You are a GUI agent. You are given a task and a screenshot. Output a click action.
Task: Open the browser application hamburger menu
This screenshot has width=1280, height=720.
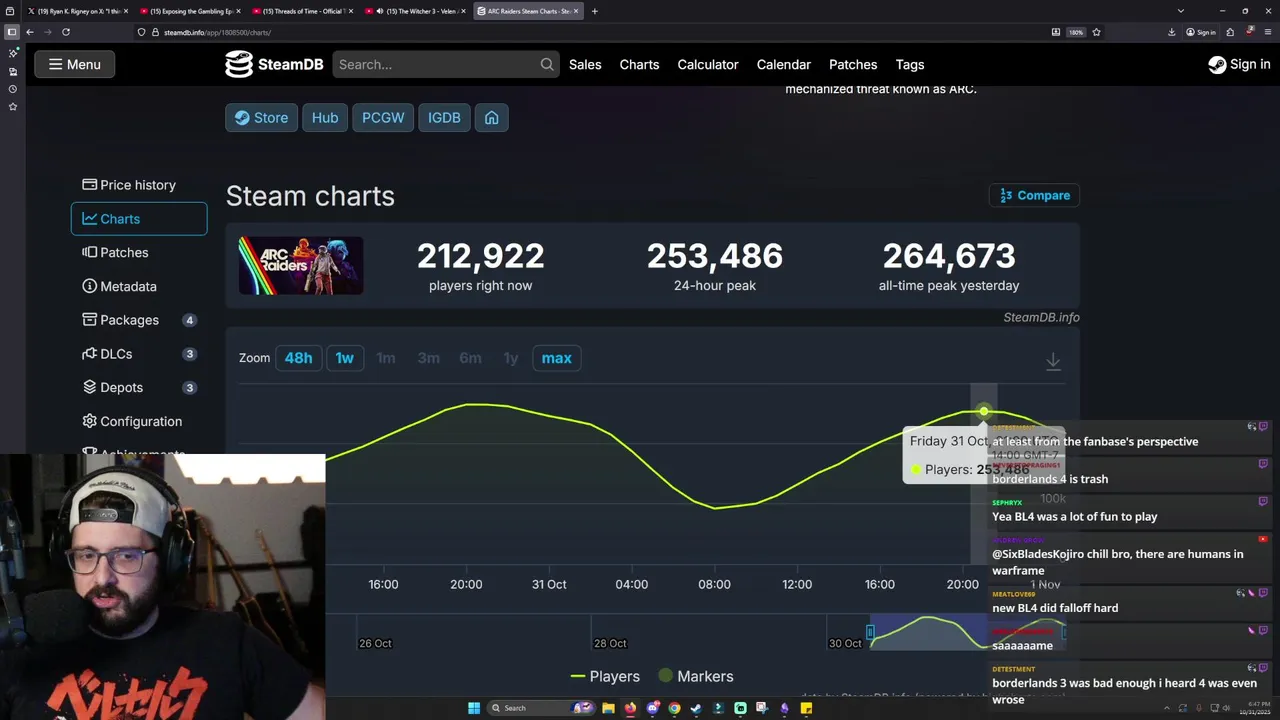click(1268, 32)
